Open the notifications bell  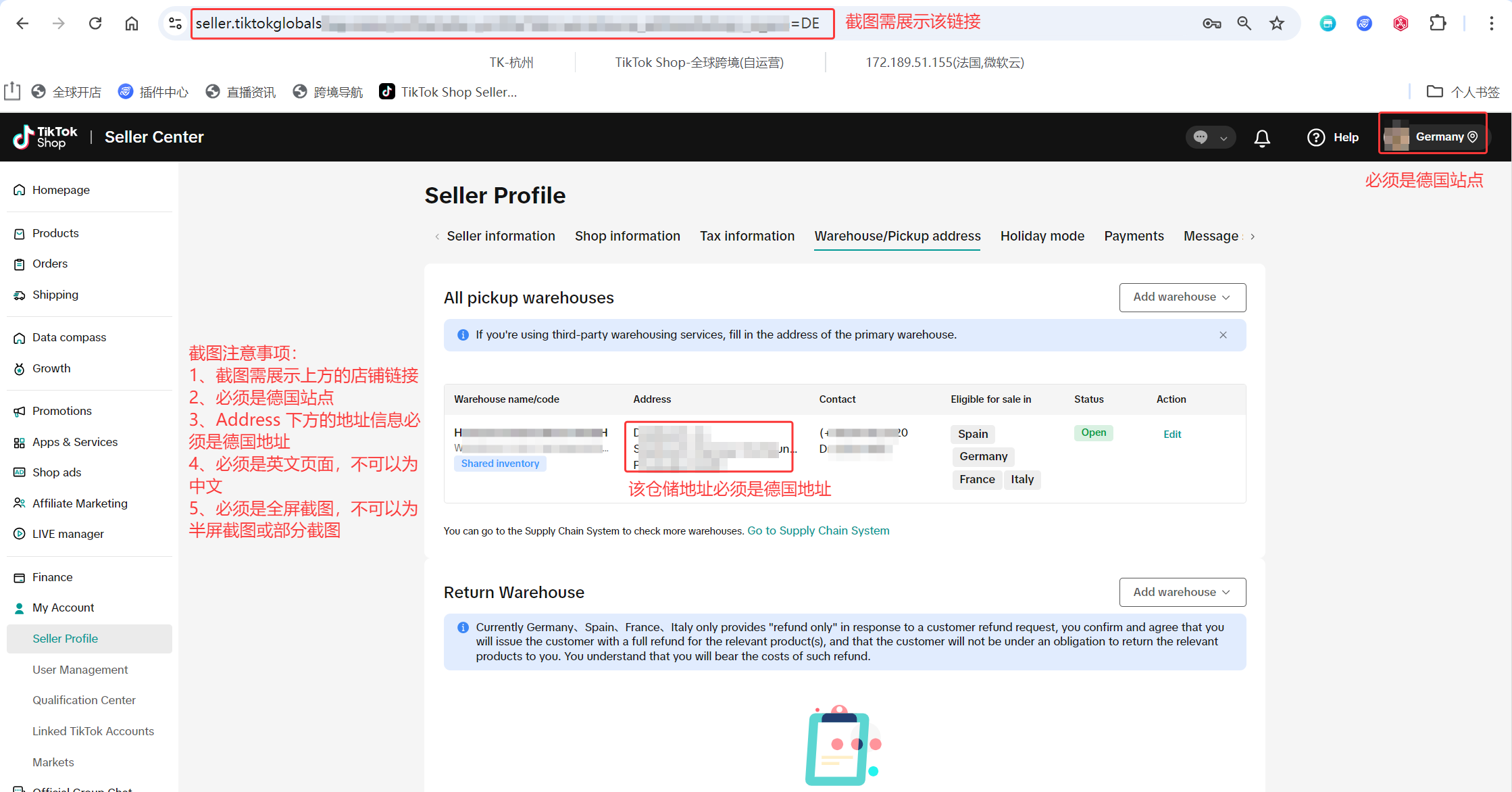click(x=1262, y=138)
